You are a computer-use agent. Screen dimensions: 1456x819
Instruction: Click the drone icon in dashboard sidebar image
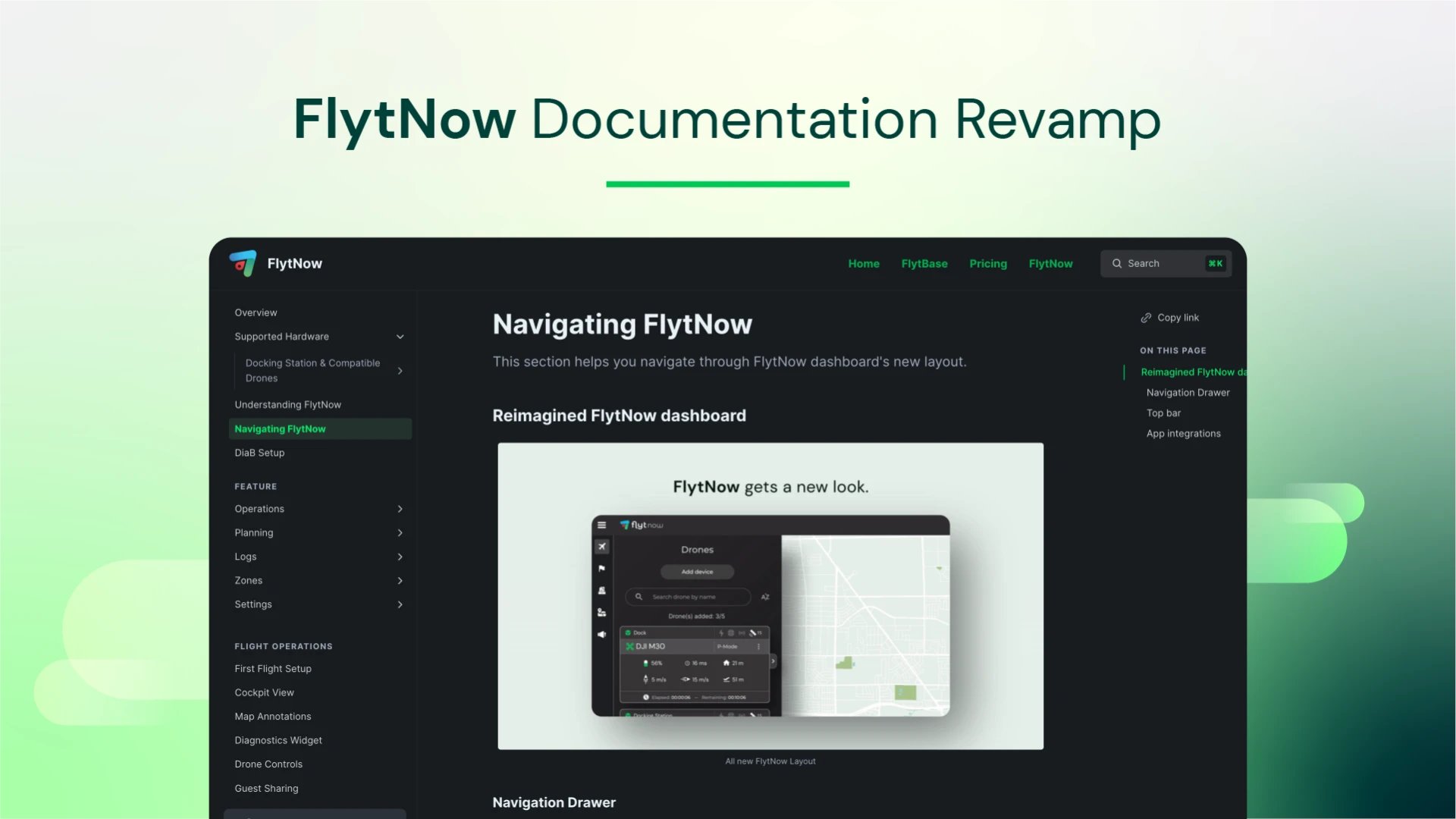602,546
